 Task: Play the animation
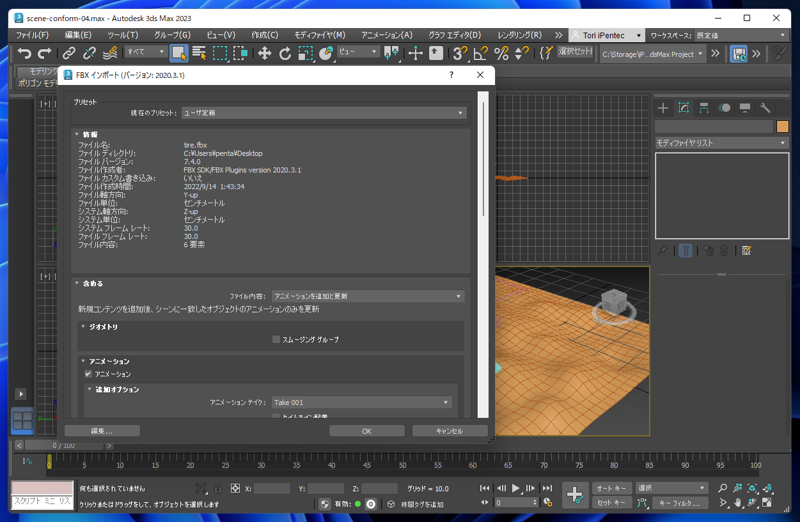point(515,488)
